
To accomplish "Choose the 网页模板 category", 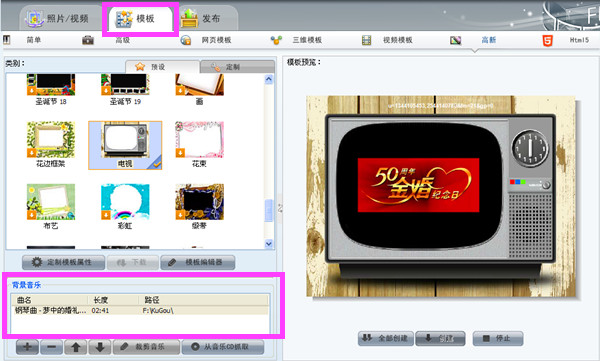I will [x=216, y=40].
